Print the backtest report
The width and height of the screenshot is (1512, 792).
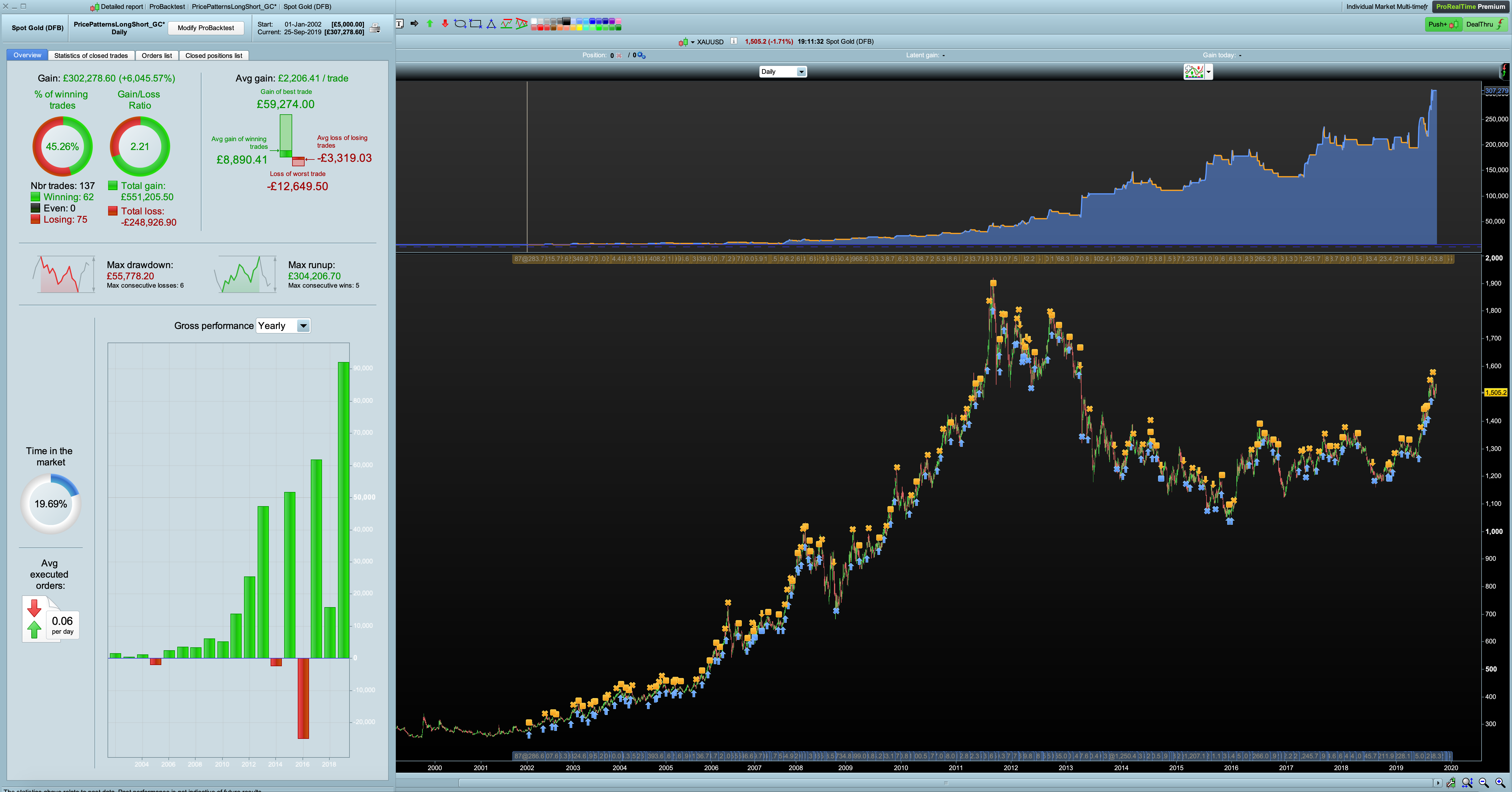(375, 28)
